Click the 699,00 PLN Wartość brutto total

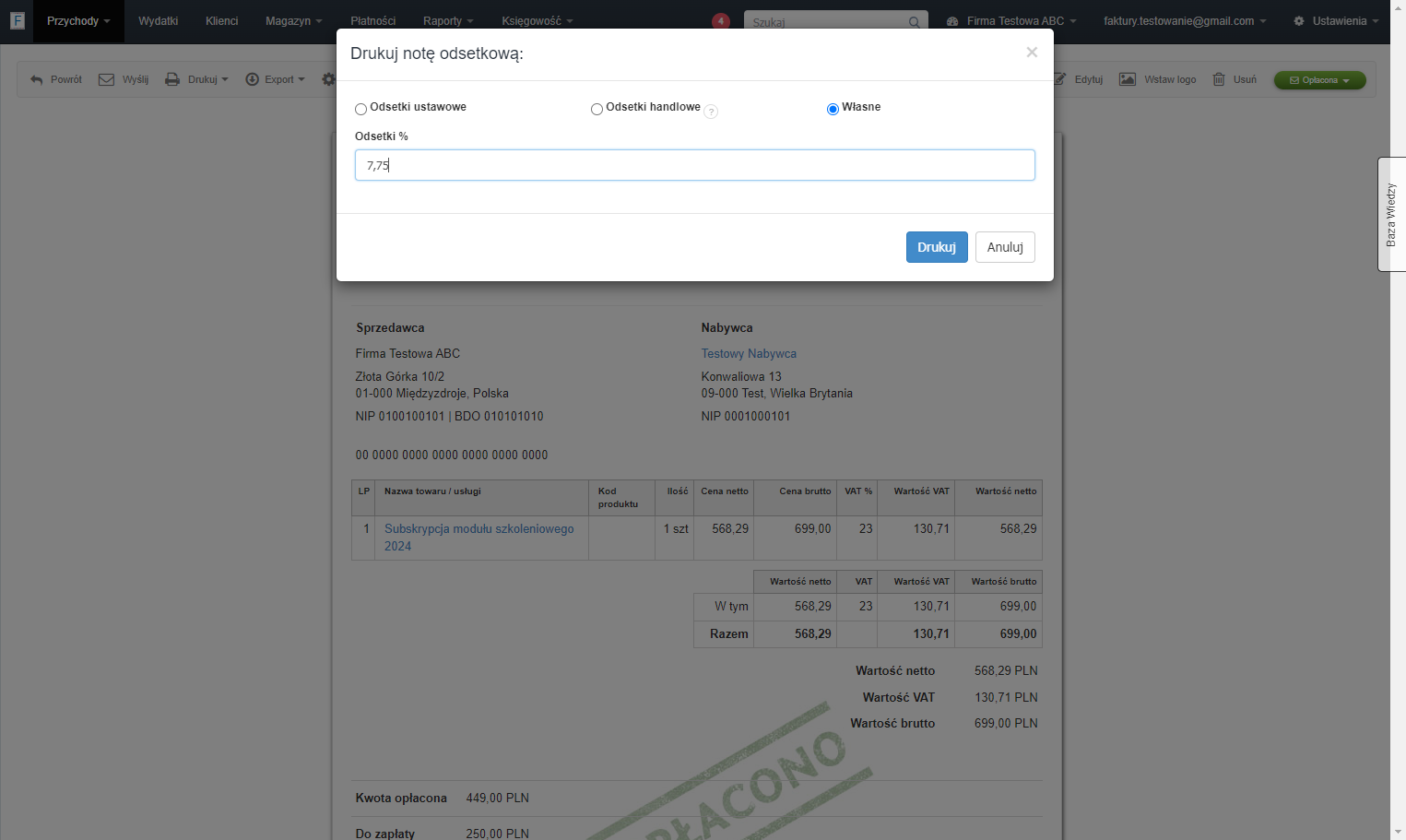point(1006,724)
